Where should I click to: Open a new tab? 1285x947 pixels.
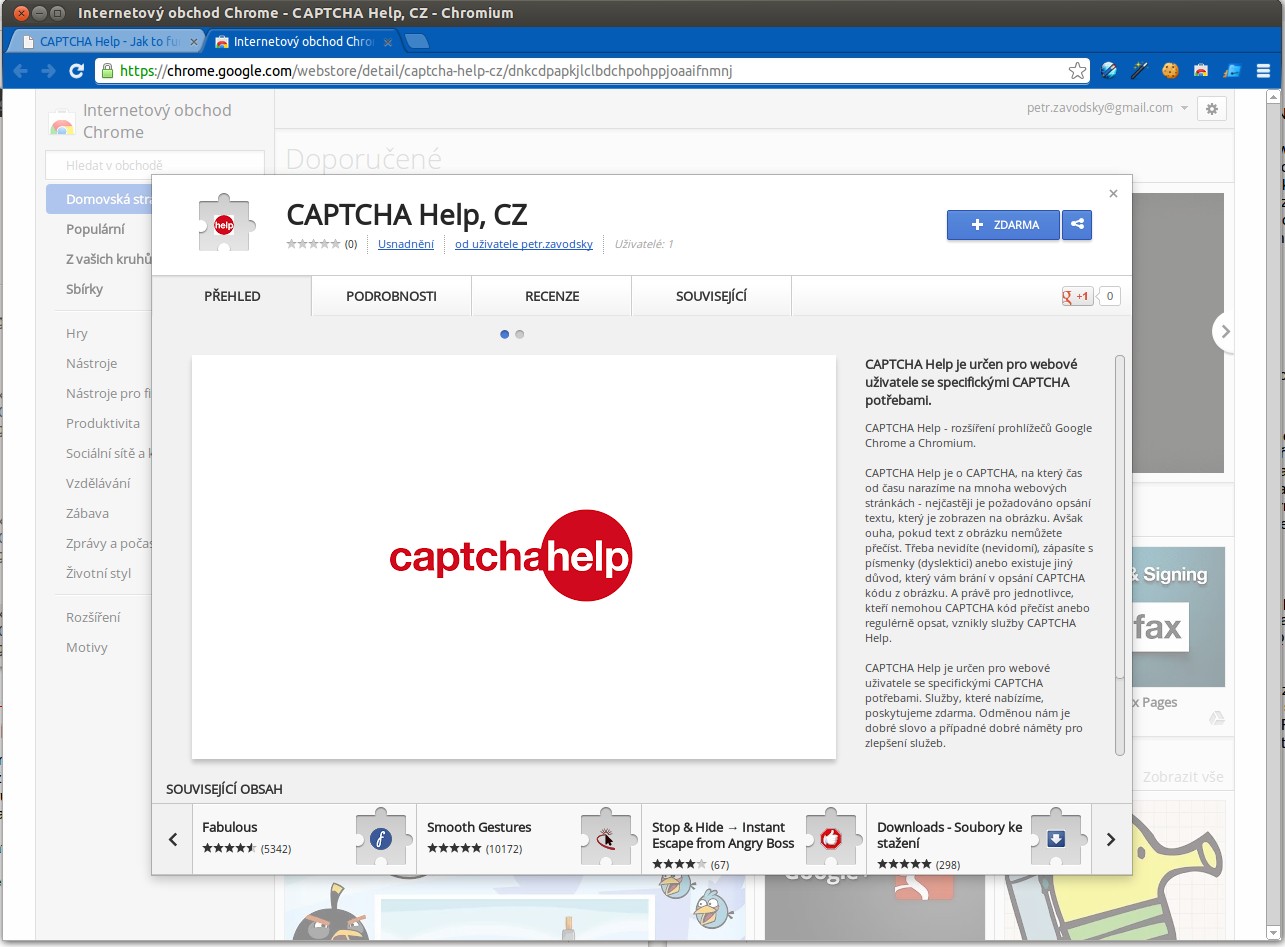point(417,42)
